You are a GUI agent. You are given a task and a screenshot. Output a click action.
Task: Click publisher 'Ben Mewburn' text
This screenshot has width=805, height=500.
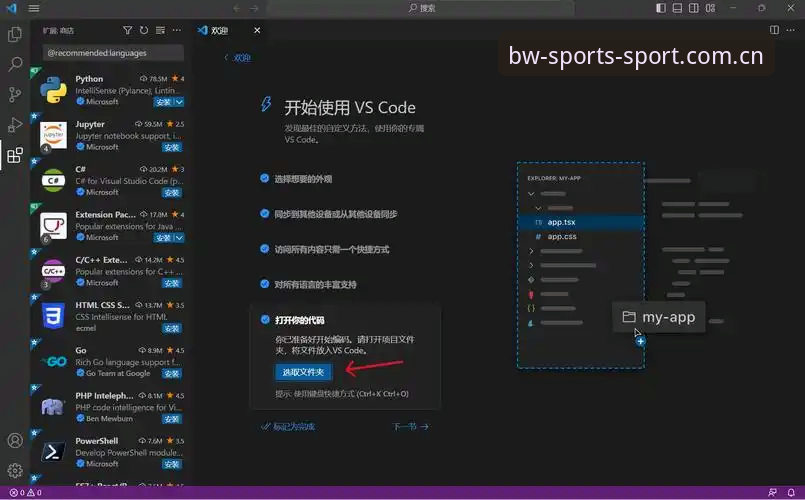pyautogui.click(x=109, y=418)
